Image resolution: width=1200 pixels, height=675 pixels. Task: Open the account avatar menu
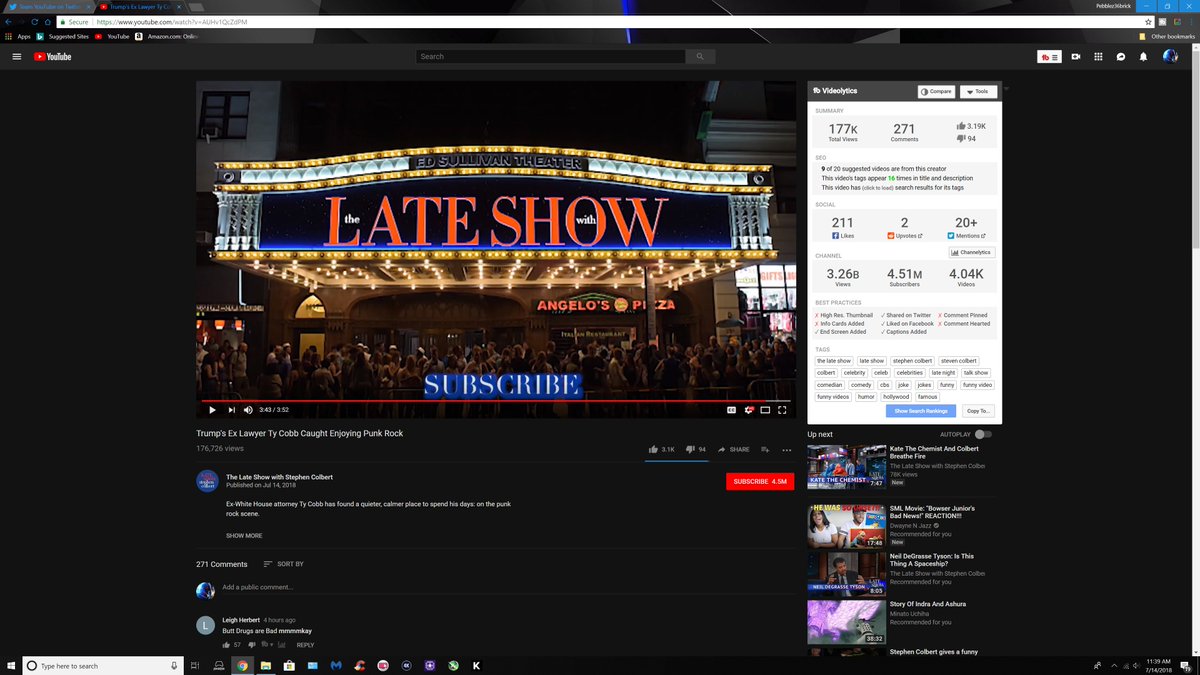click(1170, 56)
